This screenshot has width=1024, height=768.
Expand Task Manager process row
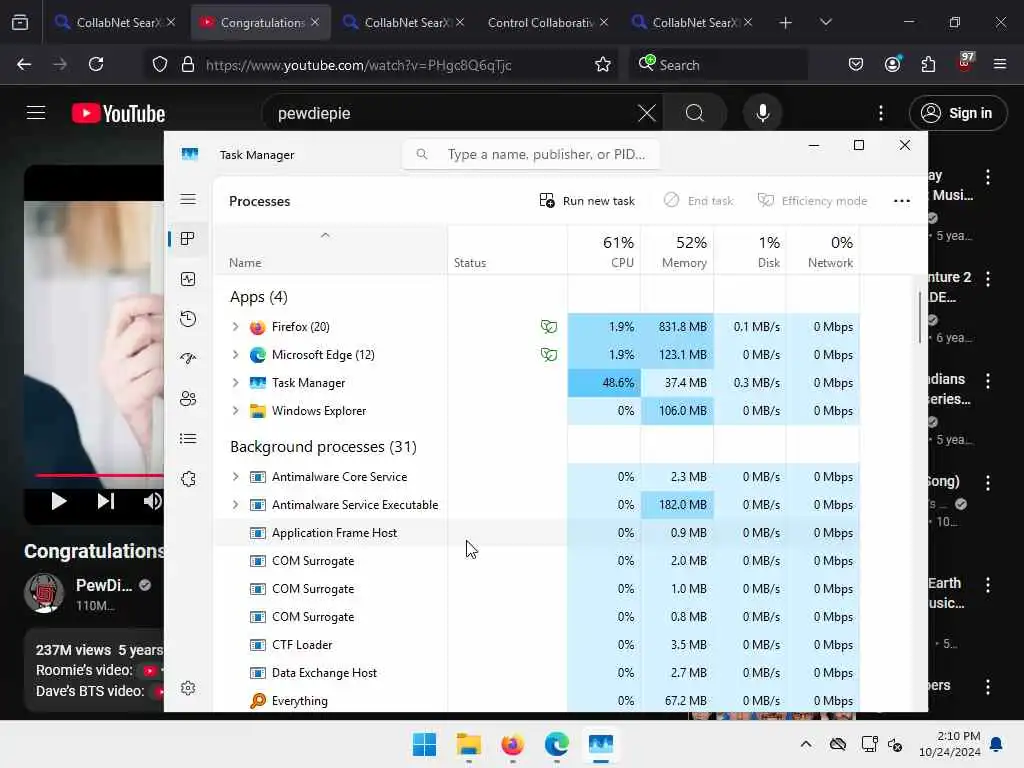click(235, 383)
